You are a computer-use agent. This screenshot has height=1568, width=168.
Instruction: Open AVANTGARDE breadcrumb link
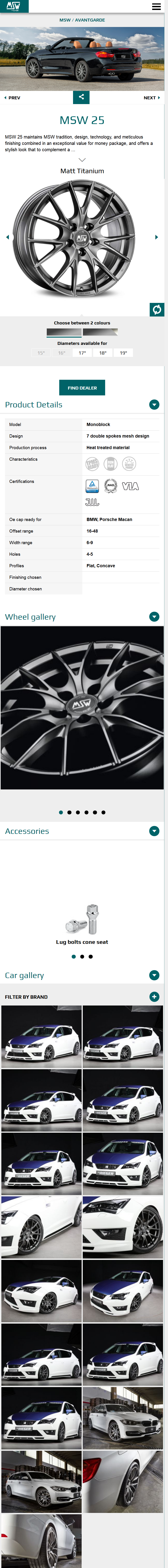pos(90,20)
